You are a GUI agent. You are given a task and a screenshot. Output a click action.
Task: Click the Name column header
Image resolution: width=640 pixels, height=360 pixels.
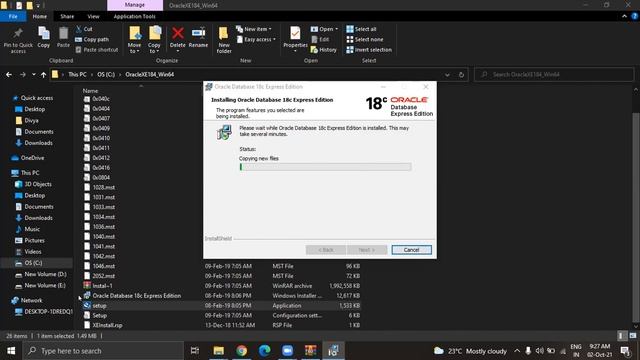[x=90, y=91]
